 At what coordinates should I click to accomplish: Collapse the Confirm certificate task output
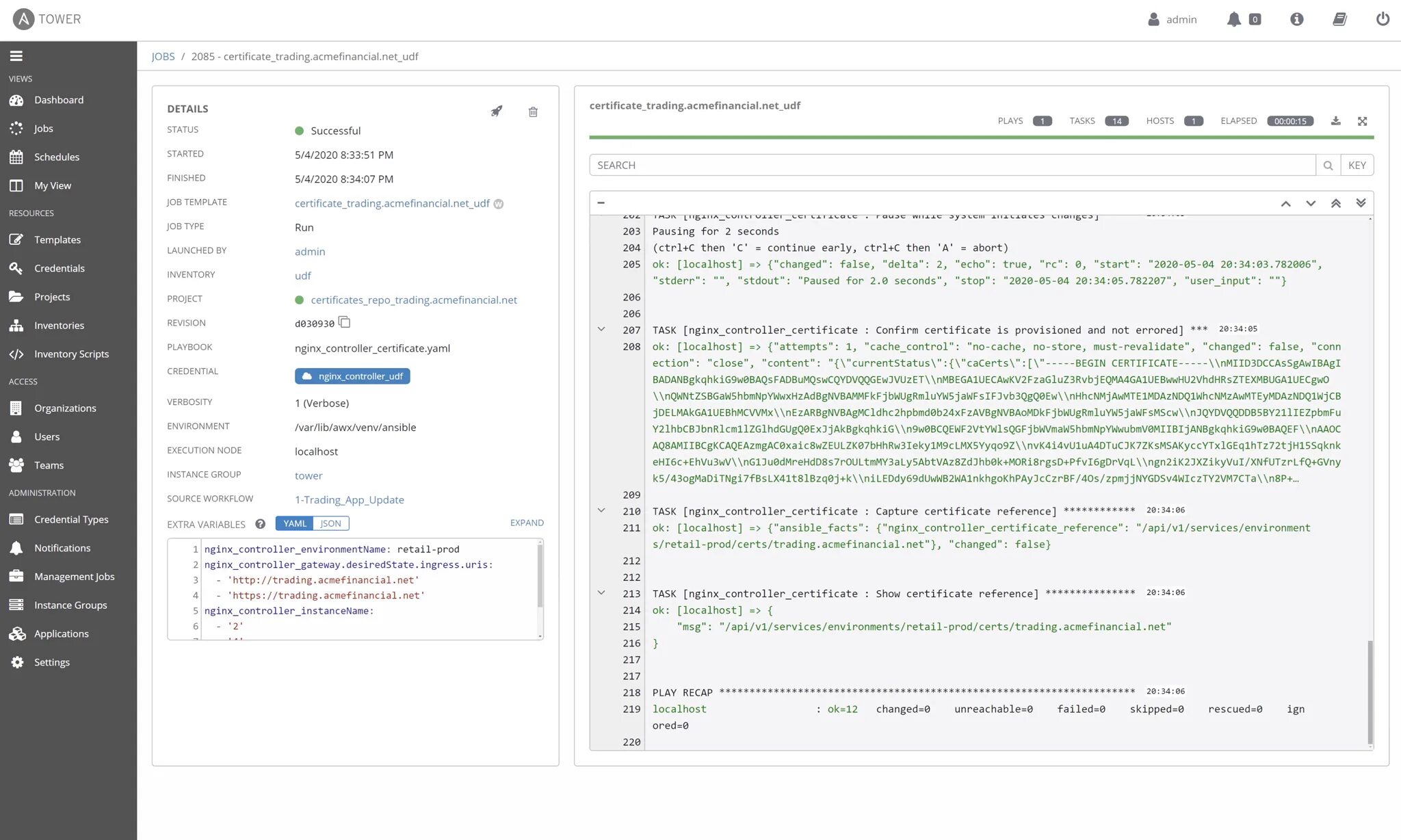click(x=601, y=329)
